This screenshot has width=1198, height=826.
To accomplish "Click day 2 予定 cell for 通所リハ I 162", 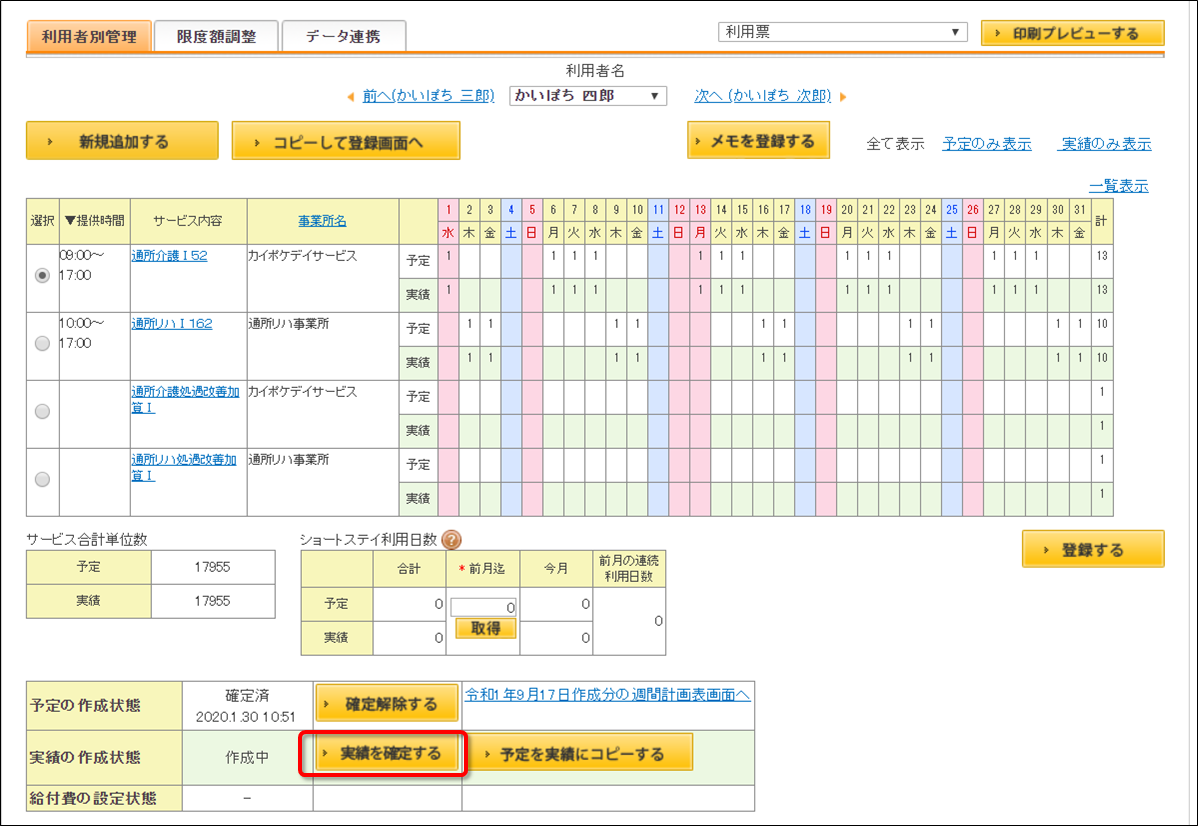I will 469,329.
